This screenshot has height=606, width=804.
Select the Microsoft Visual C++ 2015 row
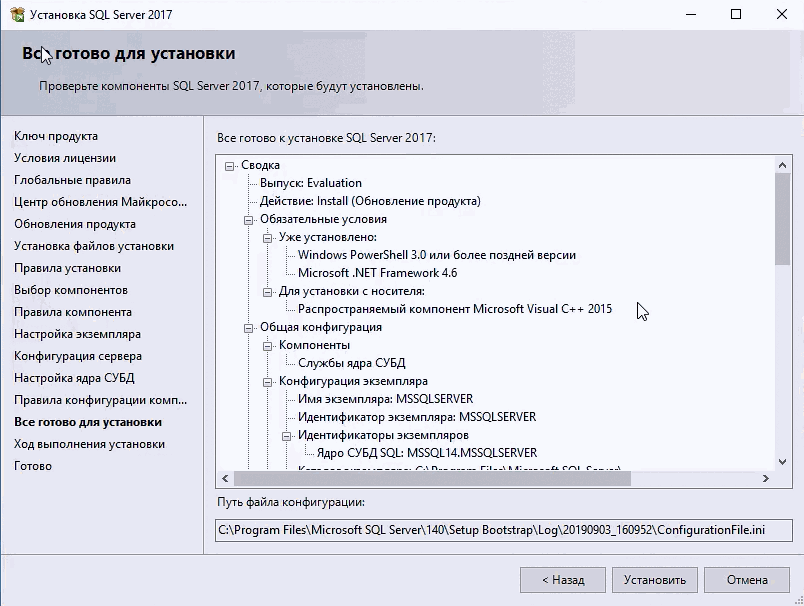point(455,309)
